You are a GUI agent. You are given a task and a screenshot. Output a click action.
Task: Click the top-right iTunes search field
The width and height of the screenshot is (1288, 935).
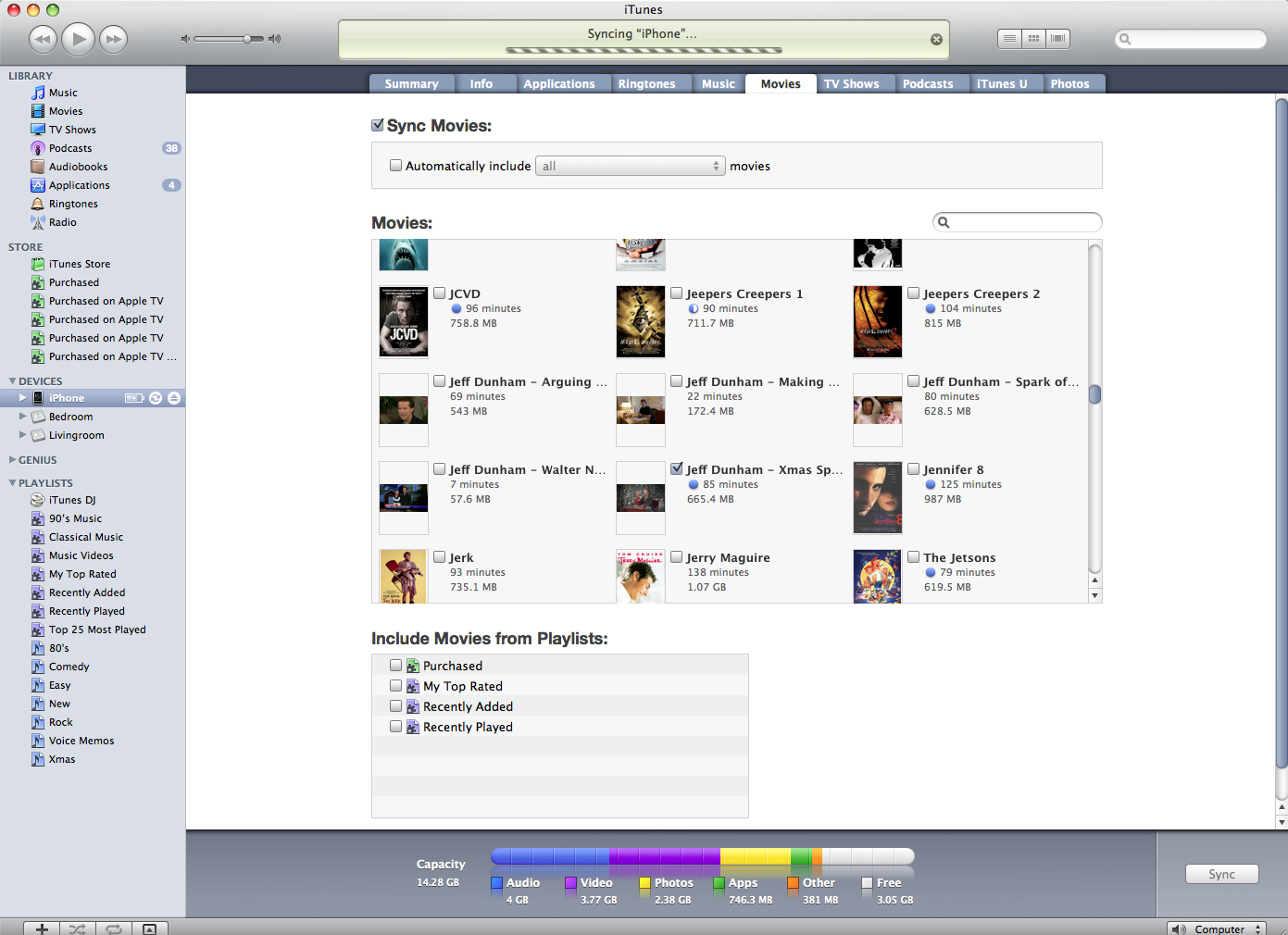click(1191, 39)
